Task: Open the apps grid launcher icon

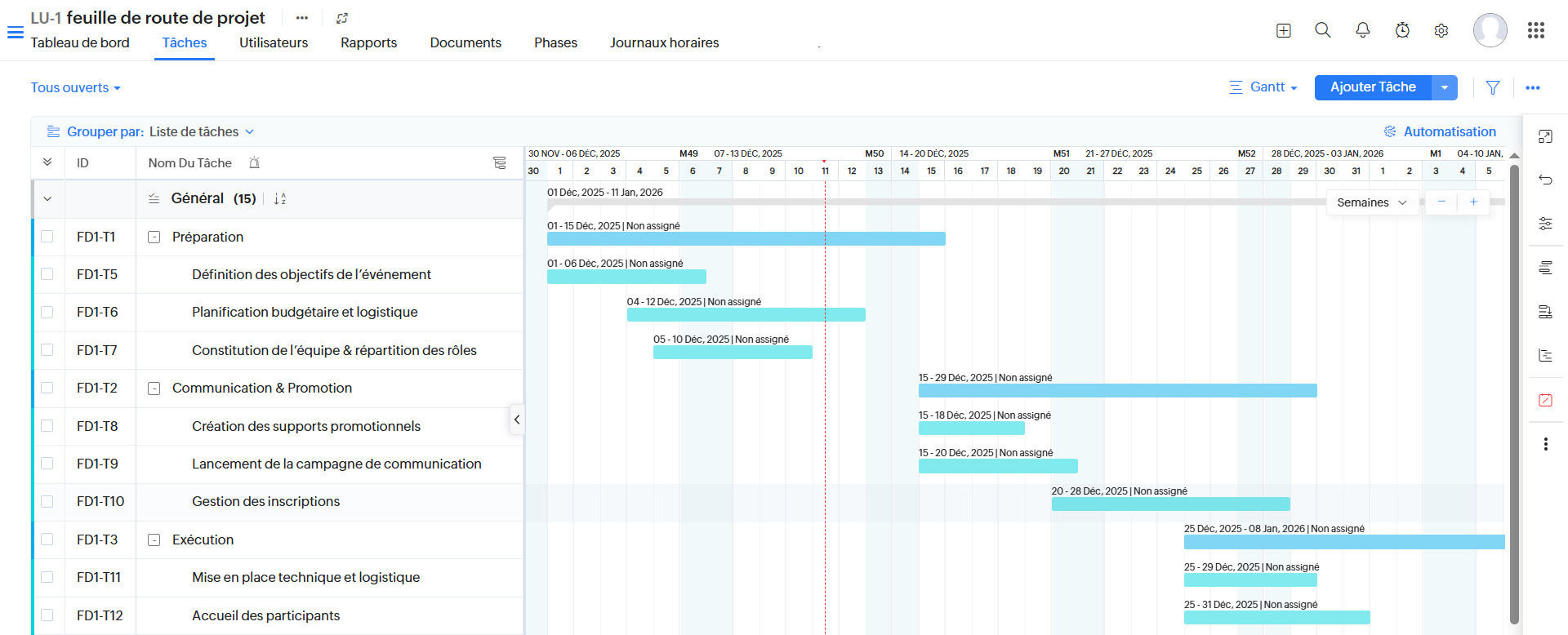Action: [x=1536, y=30]
